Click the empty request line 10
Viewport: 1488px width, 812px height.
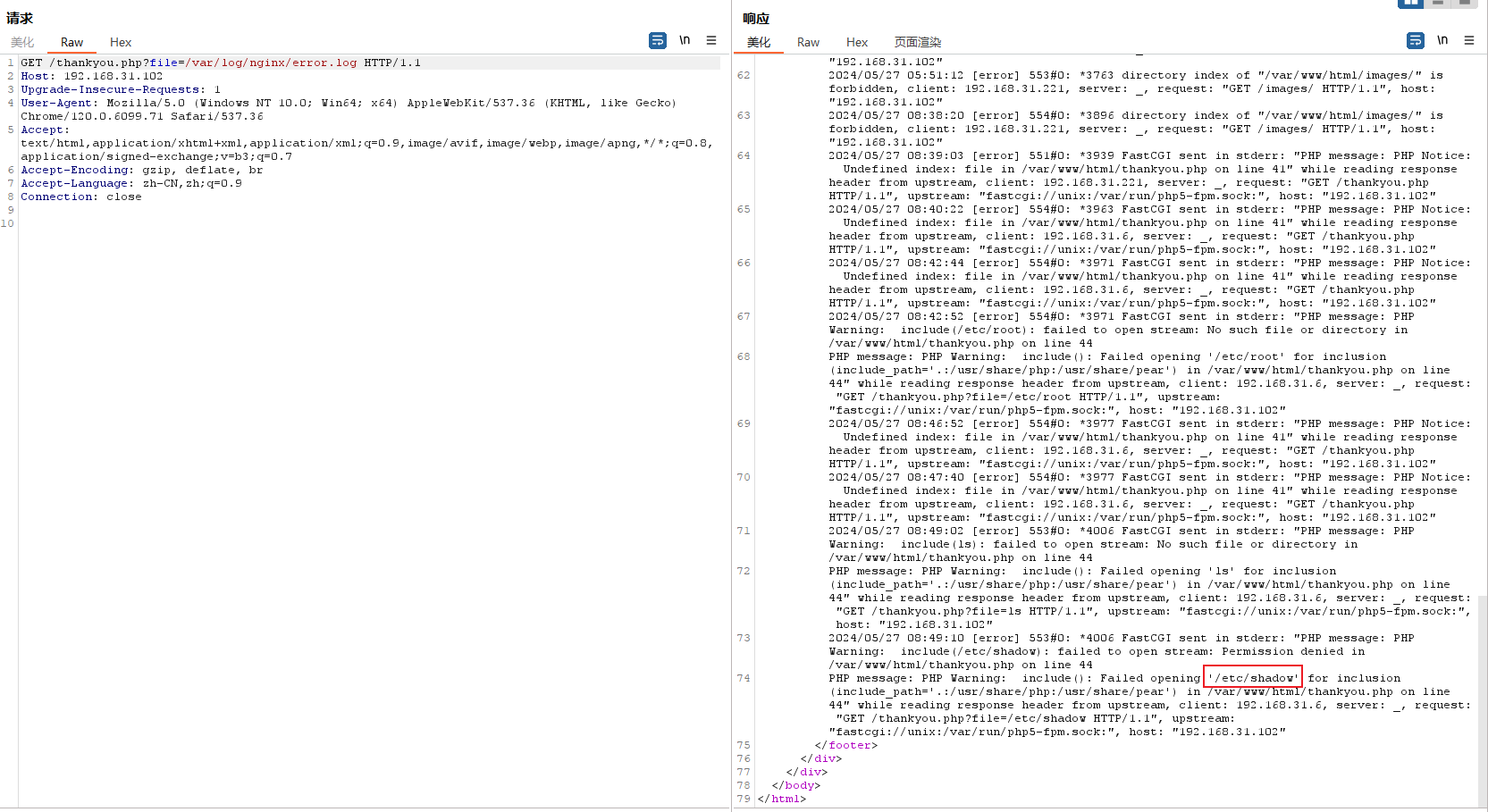tap(370, 223)
